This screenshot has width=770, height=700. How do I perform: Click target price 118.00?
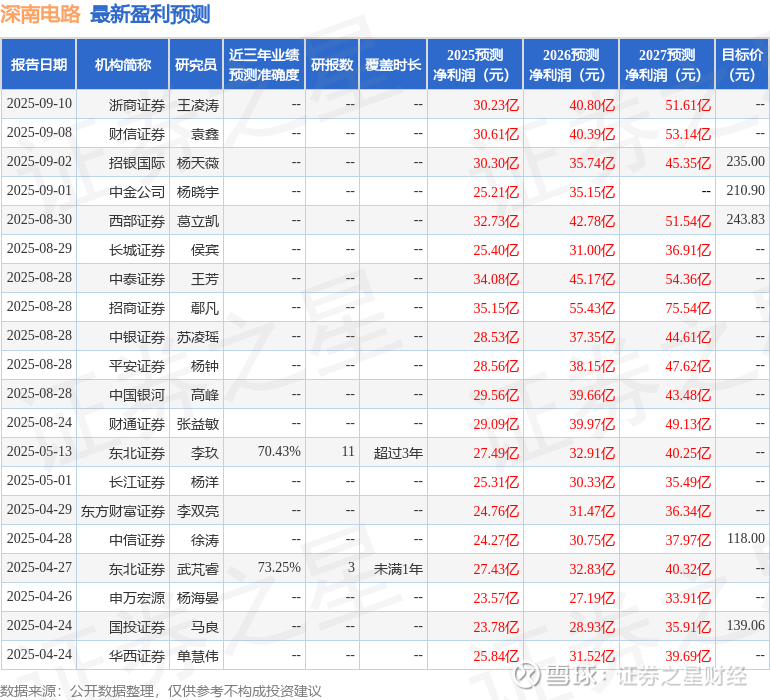click(745, 538)
